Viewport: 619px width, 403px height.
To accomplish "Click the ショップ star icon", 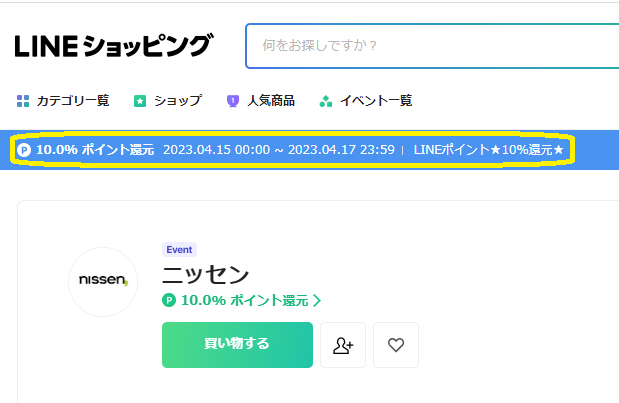I will [x=140, y=101].
